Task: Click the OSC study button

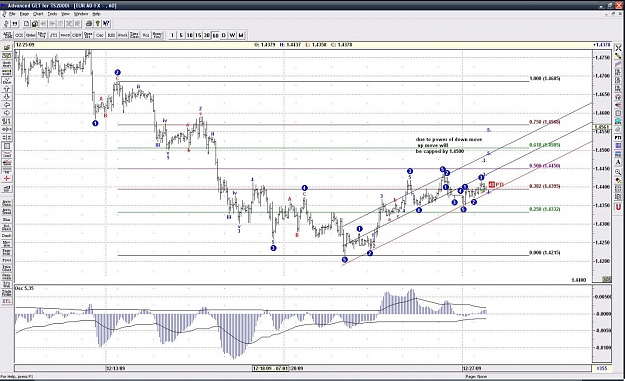Action: pos(100,35)
